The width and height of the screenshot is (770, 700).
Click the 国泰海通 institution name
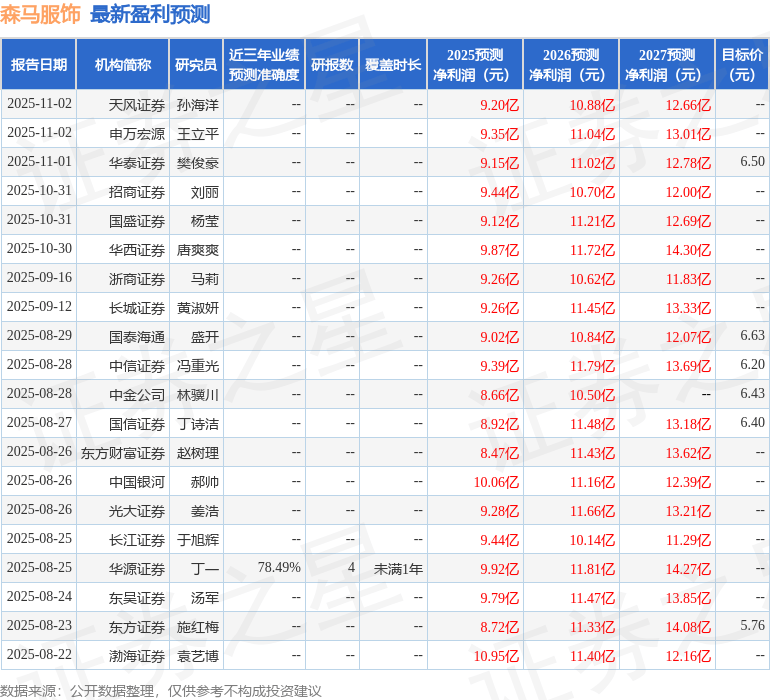point(137,337)
